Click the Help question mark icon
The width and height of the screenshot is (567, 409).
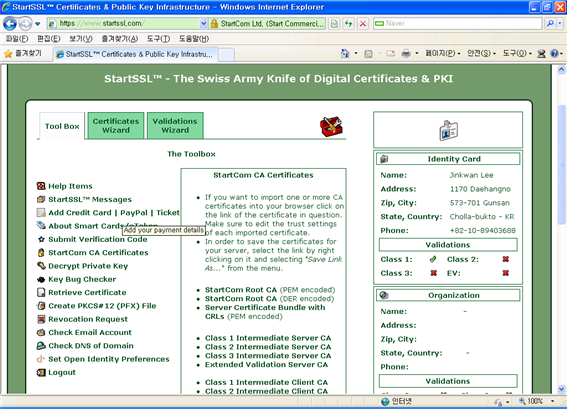[x=554, y=54]
